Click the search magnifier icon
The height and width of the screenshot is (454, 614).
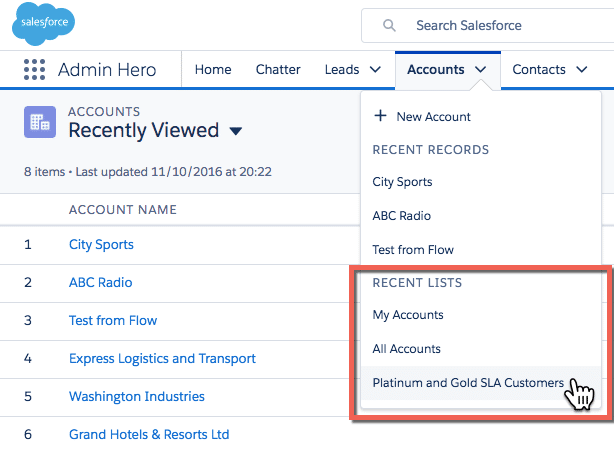[x=389, y=25]
